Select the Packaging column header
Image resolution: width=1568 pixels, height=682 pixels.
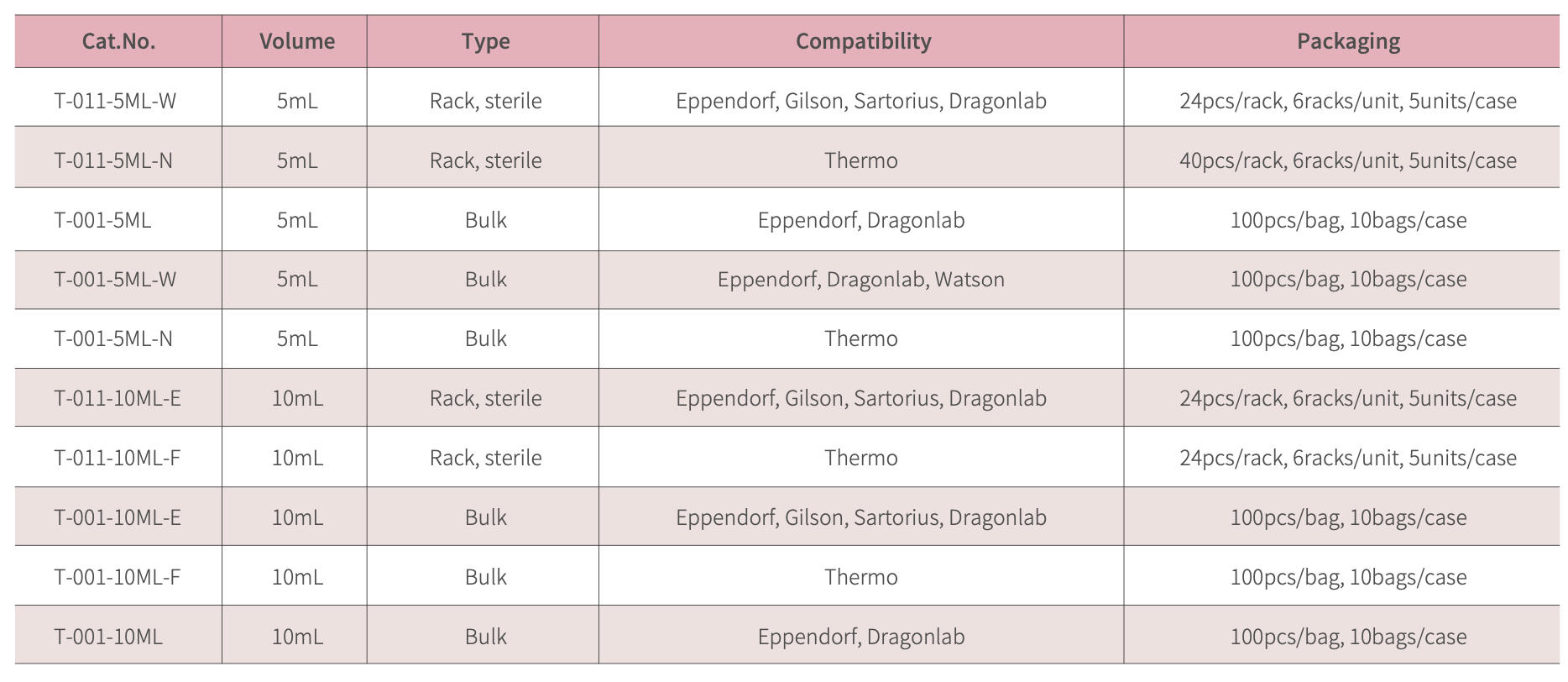tap(1348, 41)
